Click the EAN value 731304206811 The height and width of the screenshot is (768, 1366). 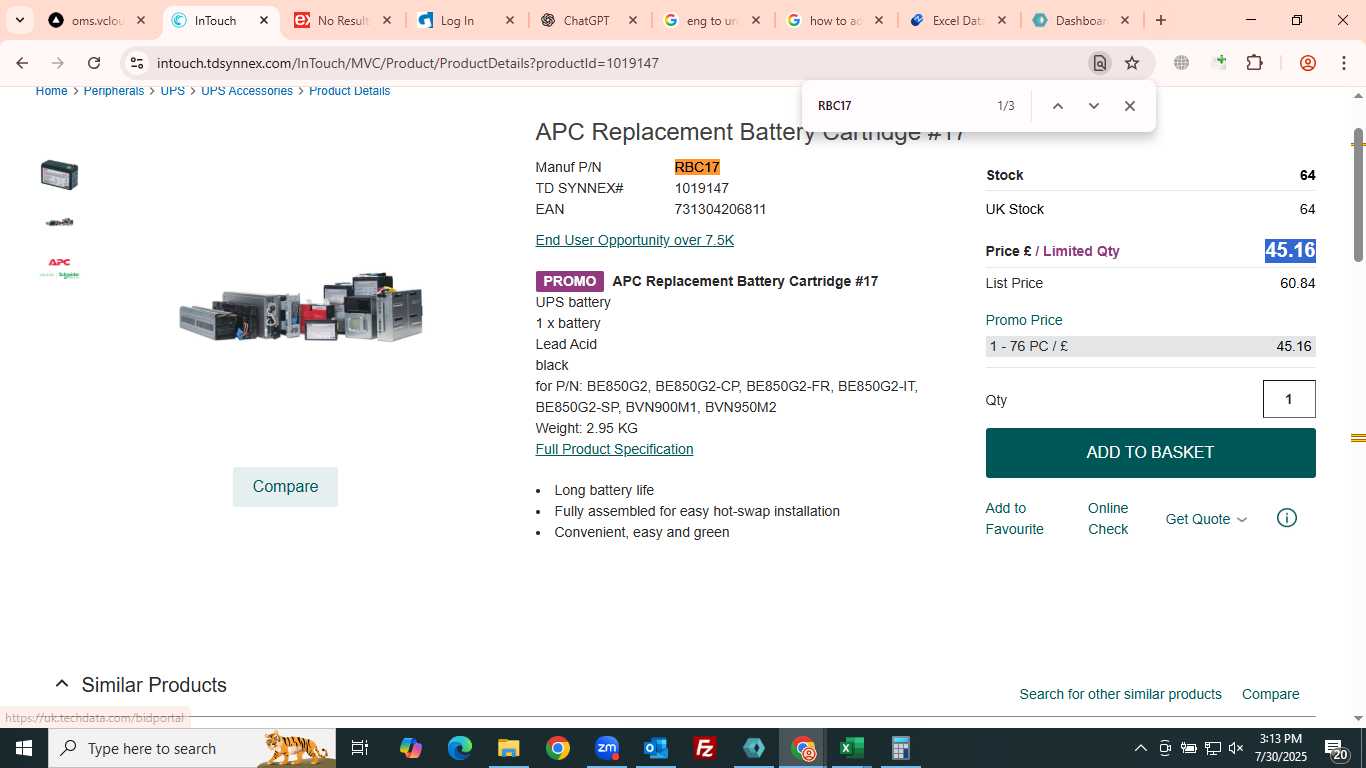[x=720, y=209]
